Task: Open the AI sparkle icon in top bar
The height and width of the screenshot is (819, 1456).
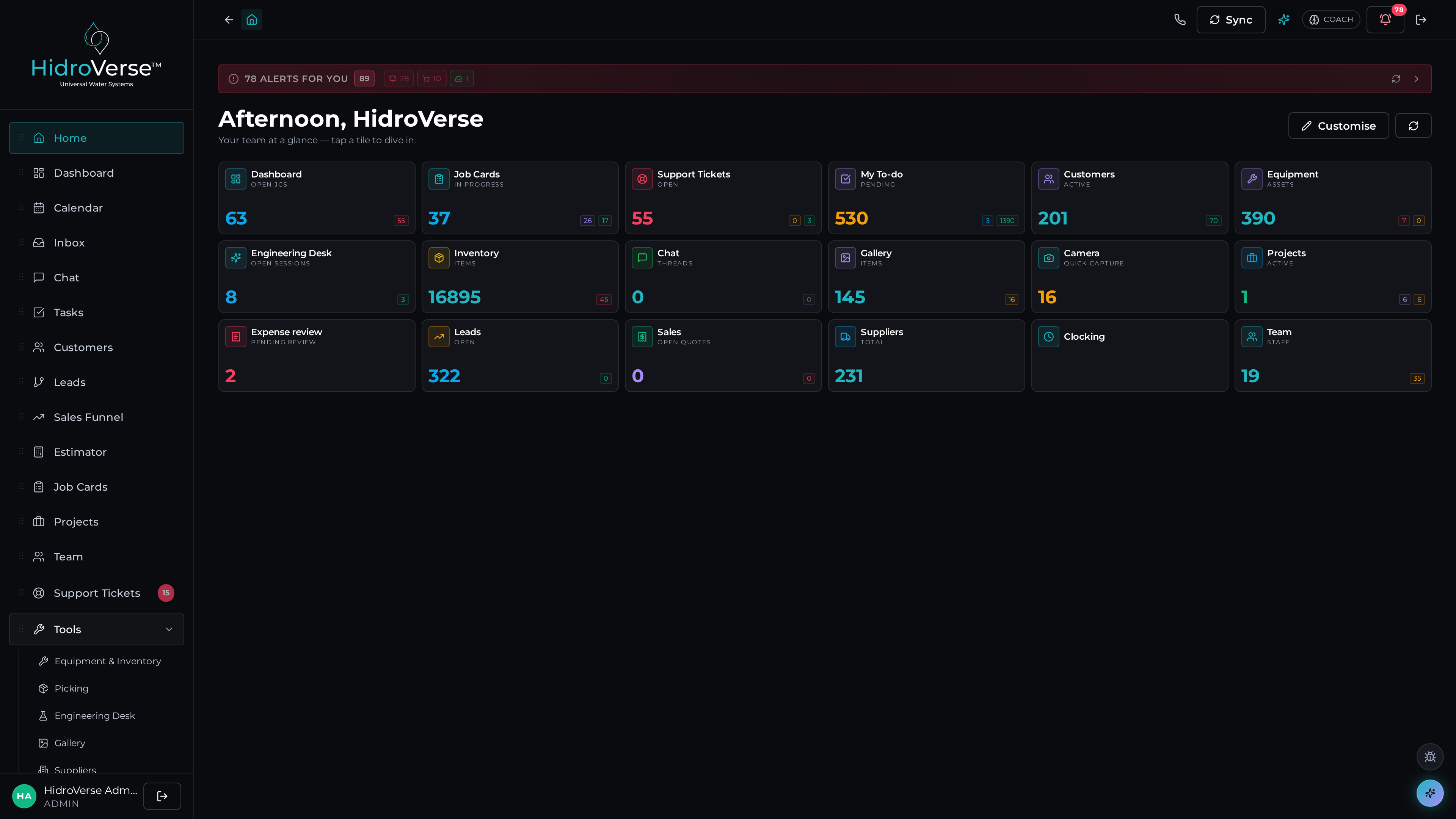Action: pos(1283,20)
